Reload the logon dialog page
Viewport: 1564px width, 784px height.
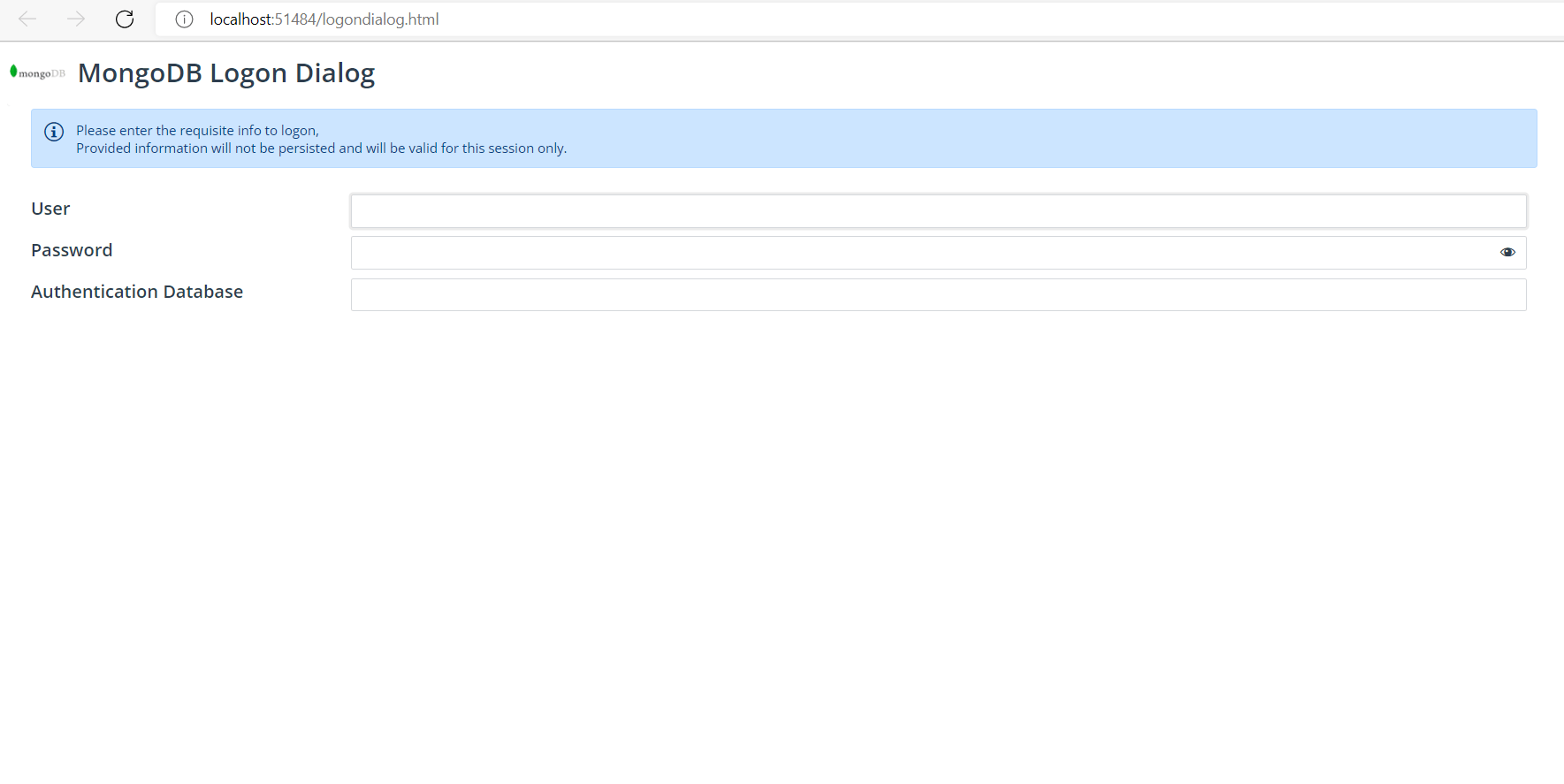click(125, 19)
